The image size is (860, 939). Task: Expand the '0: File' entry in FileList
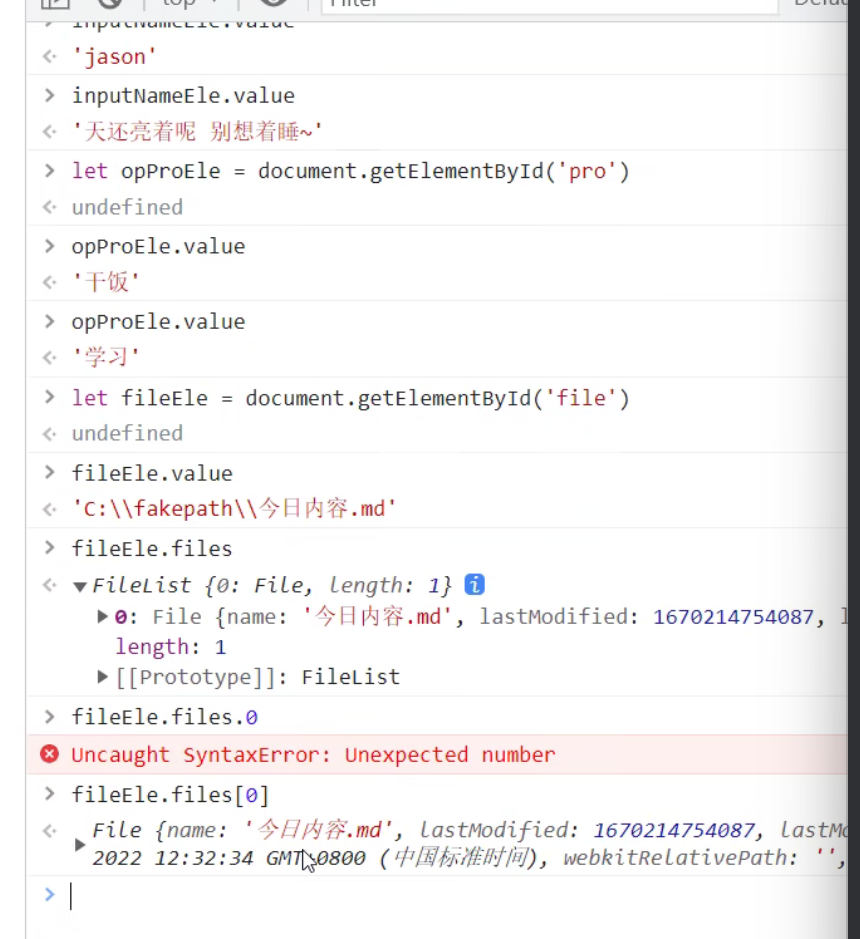(102, 616)
